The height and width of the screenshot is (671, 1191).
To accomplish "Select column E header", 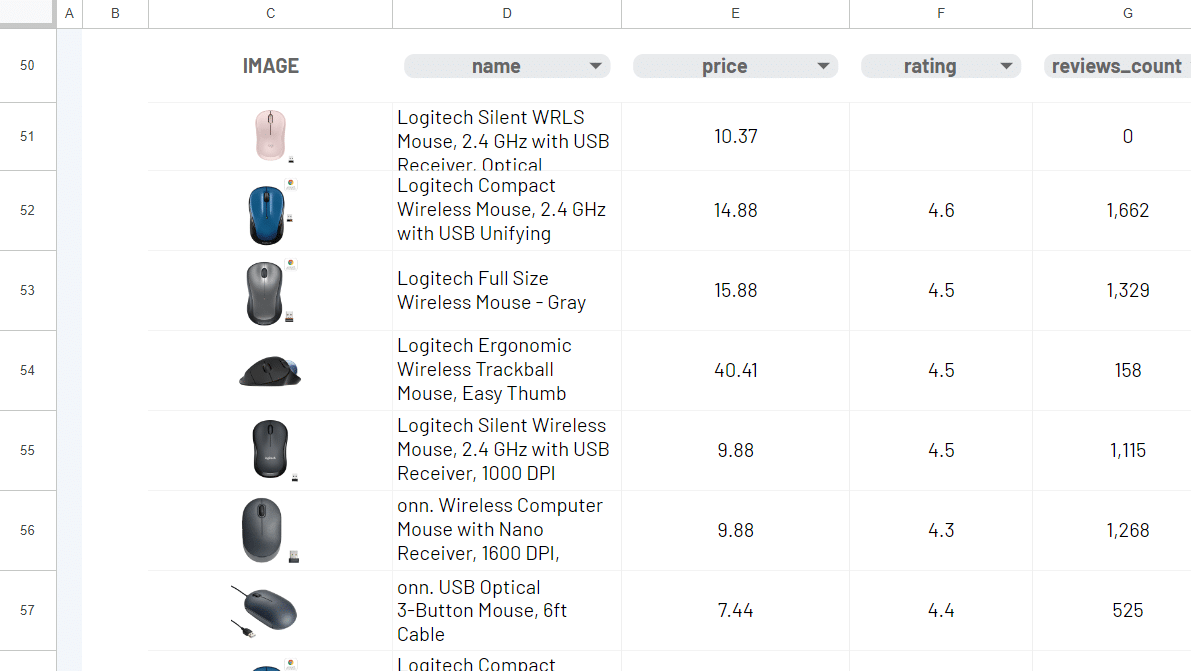I will click(x=735, y=13).
